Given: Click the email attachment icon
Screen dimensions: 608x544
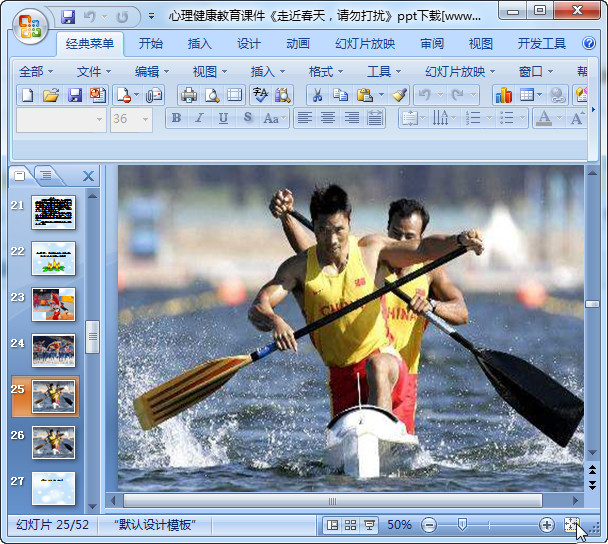Looking at the screenshot, I should click(154, 95).
